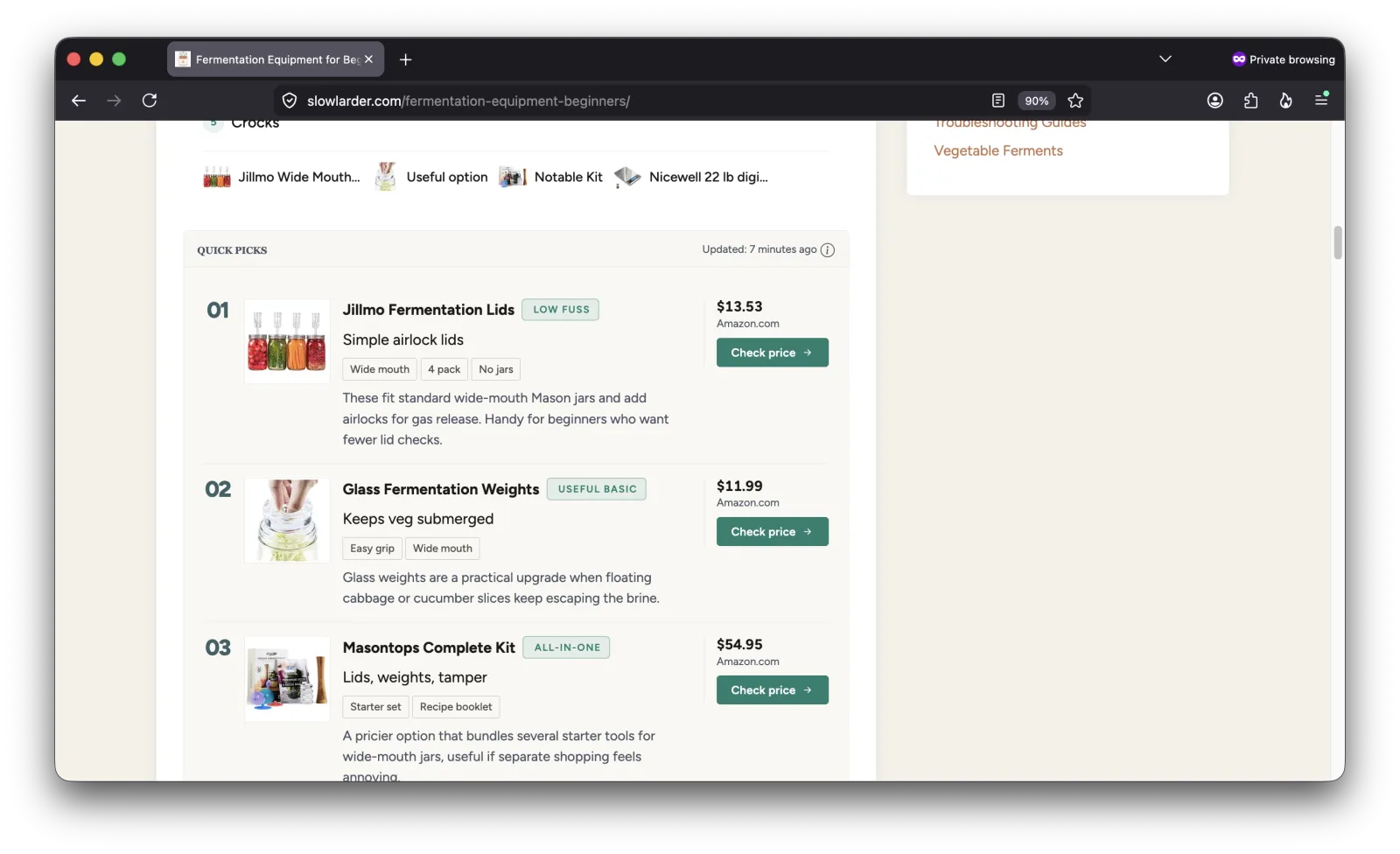The image size is (1400, 854).
Task: Select the Easy grip tag
Action: click(x=373, y=549)
